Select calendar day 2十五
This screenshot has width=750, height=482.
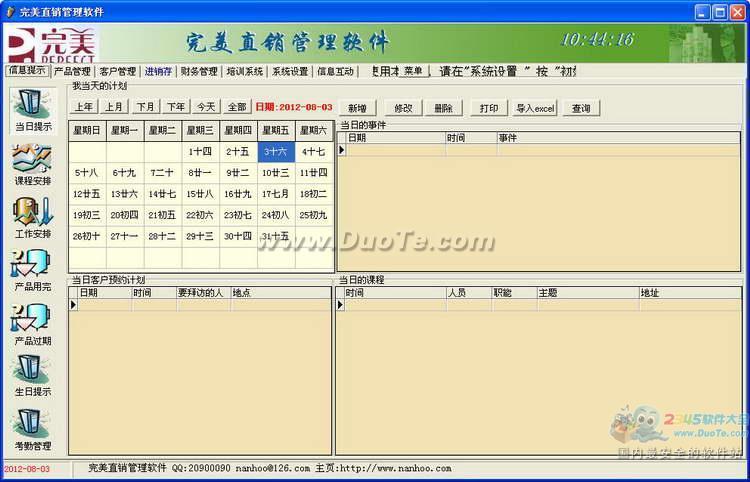[x=238, y=152]
